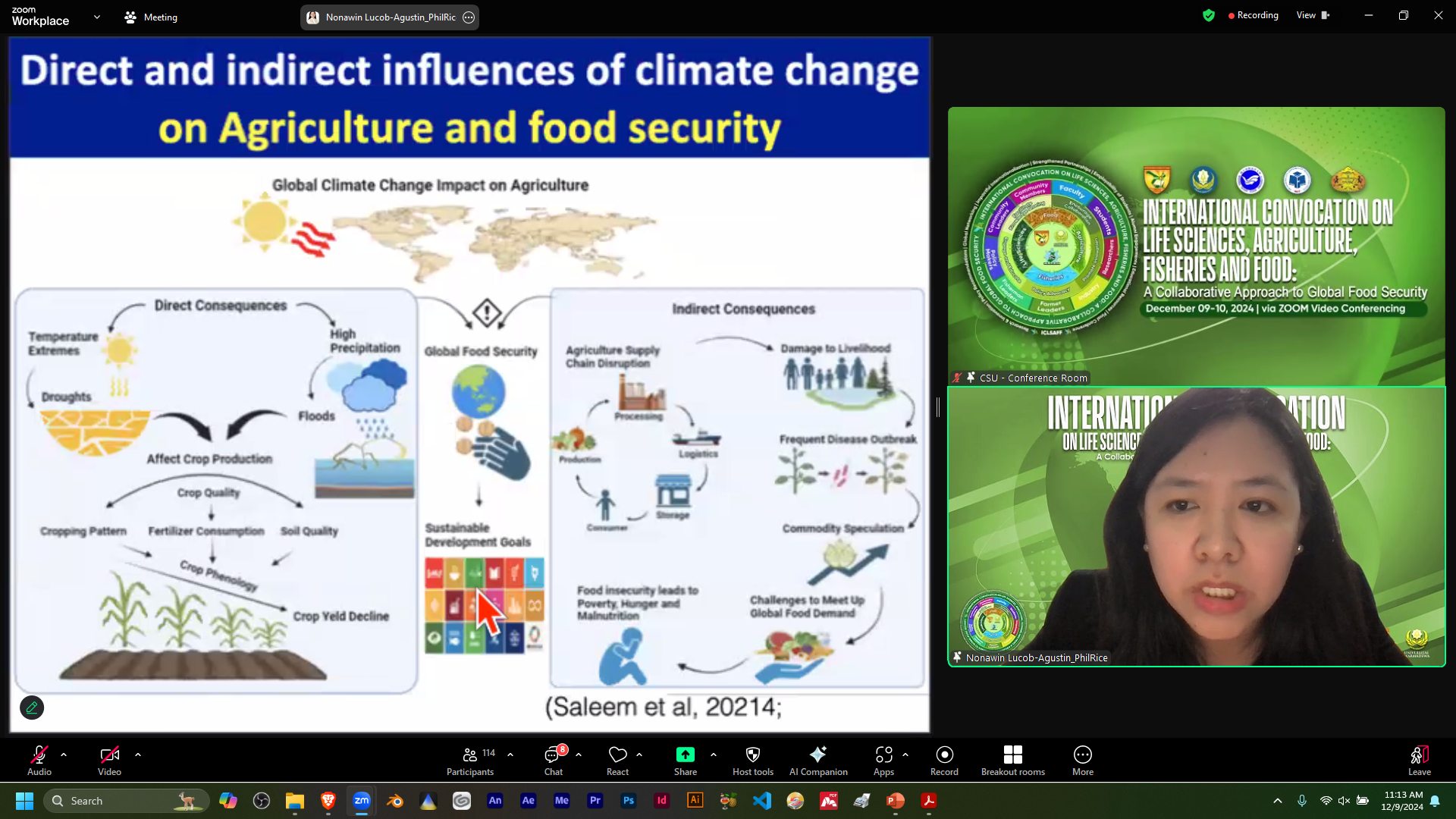This screenshot has width=1456, height=819.
Task: Unmute the Audio microphone
Action: (39, 760)
